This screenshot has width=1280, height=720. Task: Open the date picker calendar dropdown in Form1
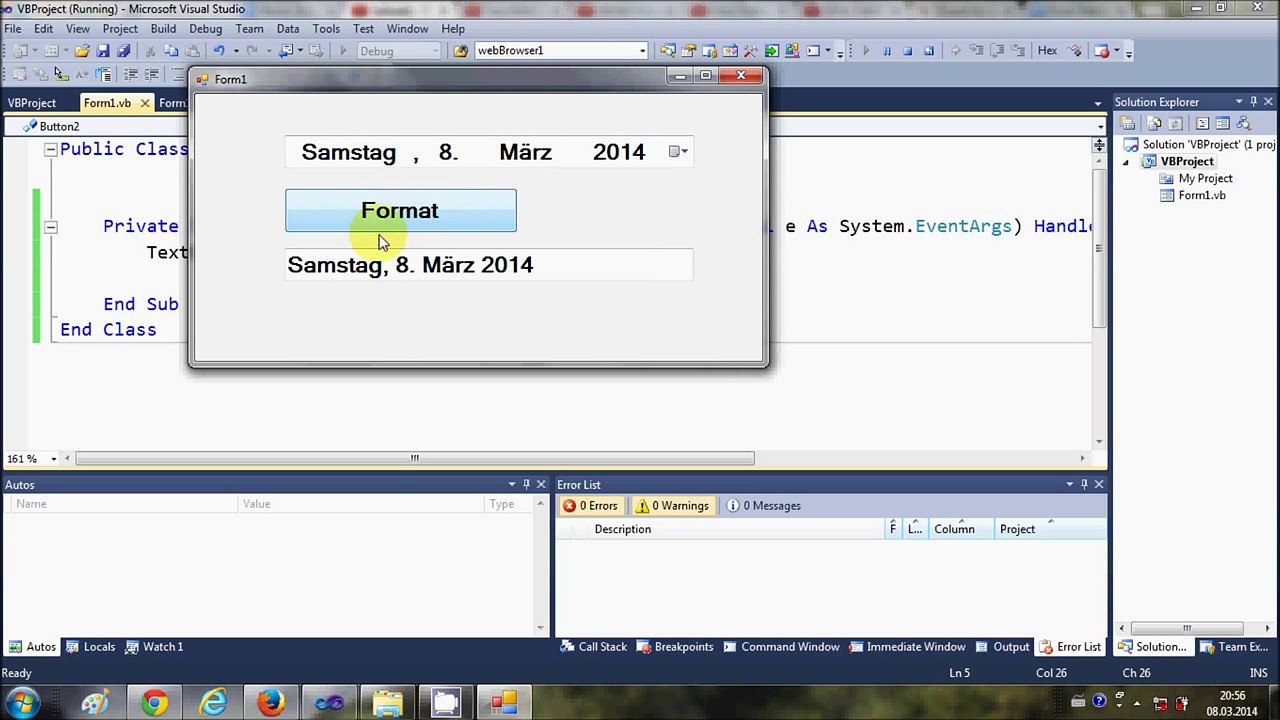click(x=678, y=152)
